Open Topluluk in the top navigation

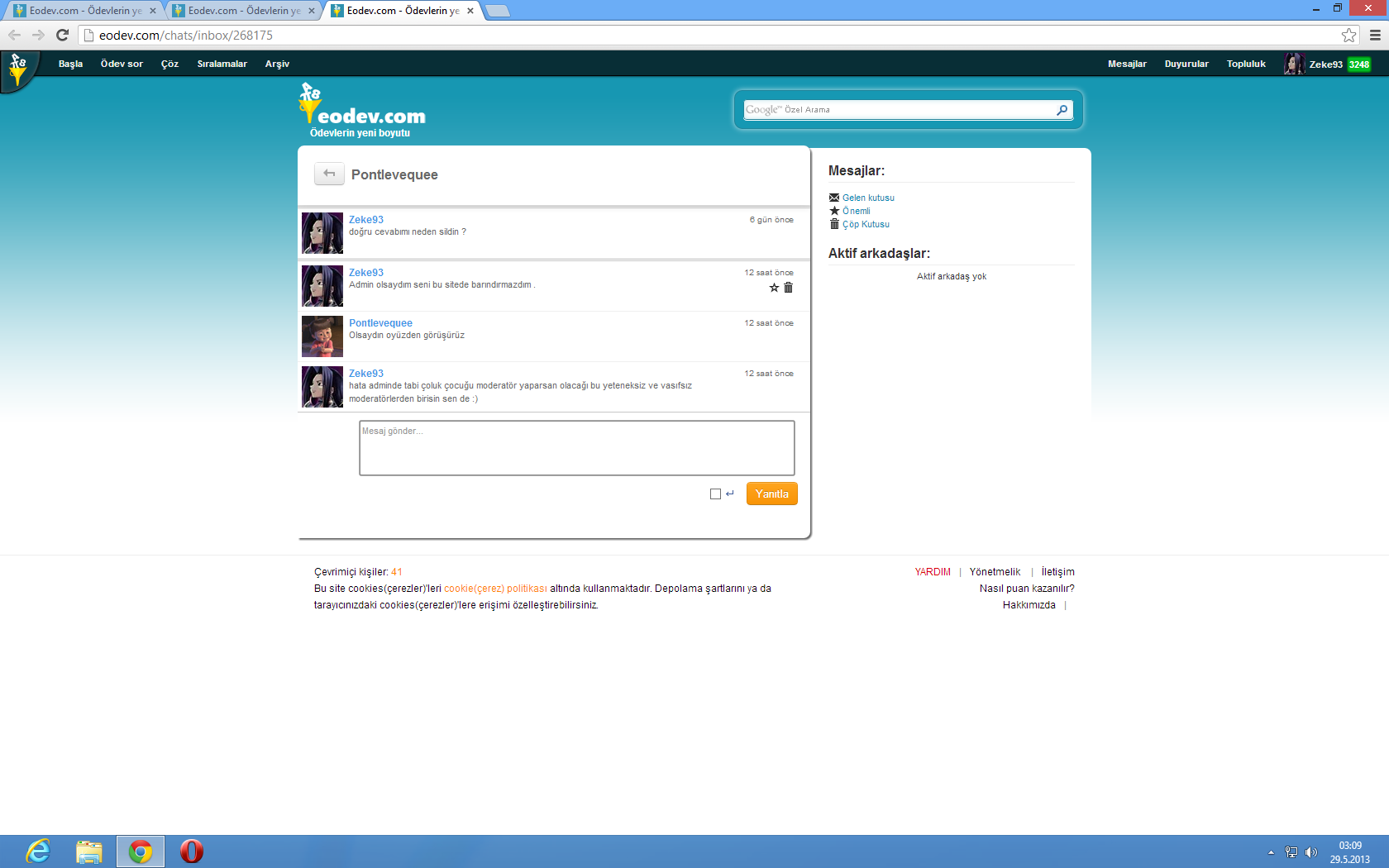(x=1246, y=64)
